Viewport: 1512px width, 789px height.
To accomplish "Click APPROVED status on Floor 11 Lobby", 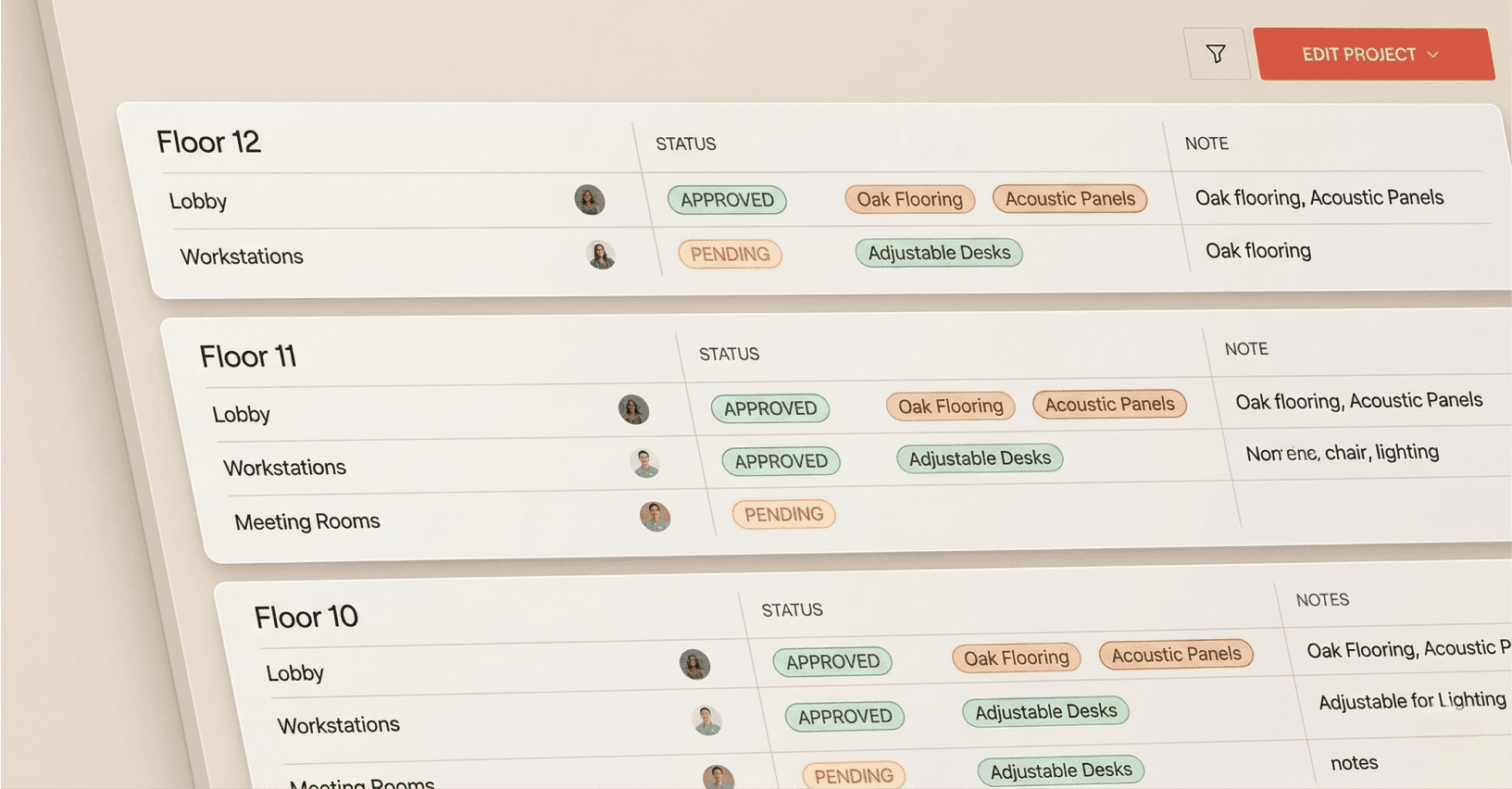I will click(770, 408).
